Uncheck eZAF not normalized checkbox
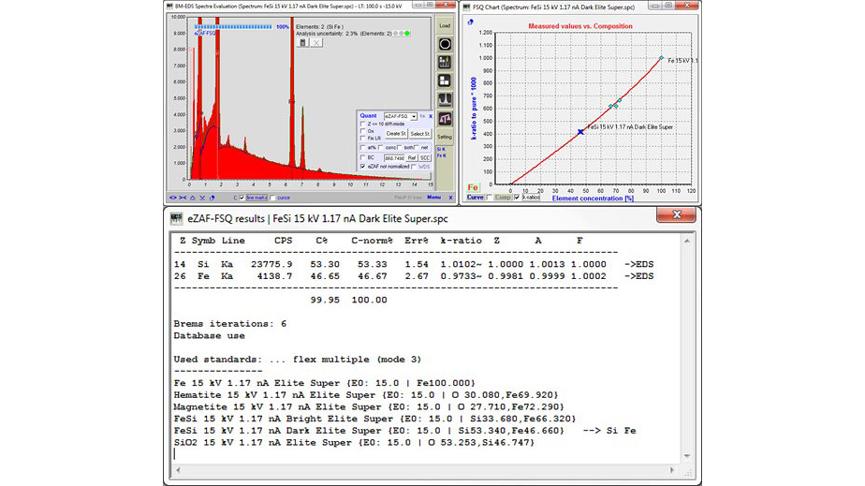This screenshot has width=865, height=486. coord(363,167)
